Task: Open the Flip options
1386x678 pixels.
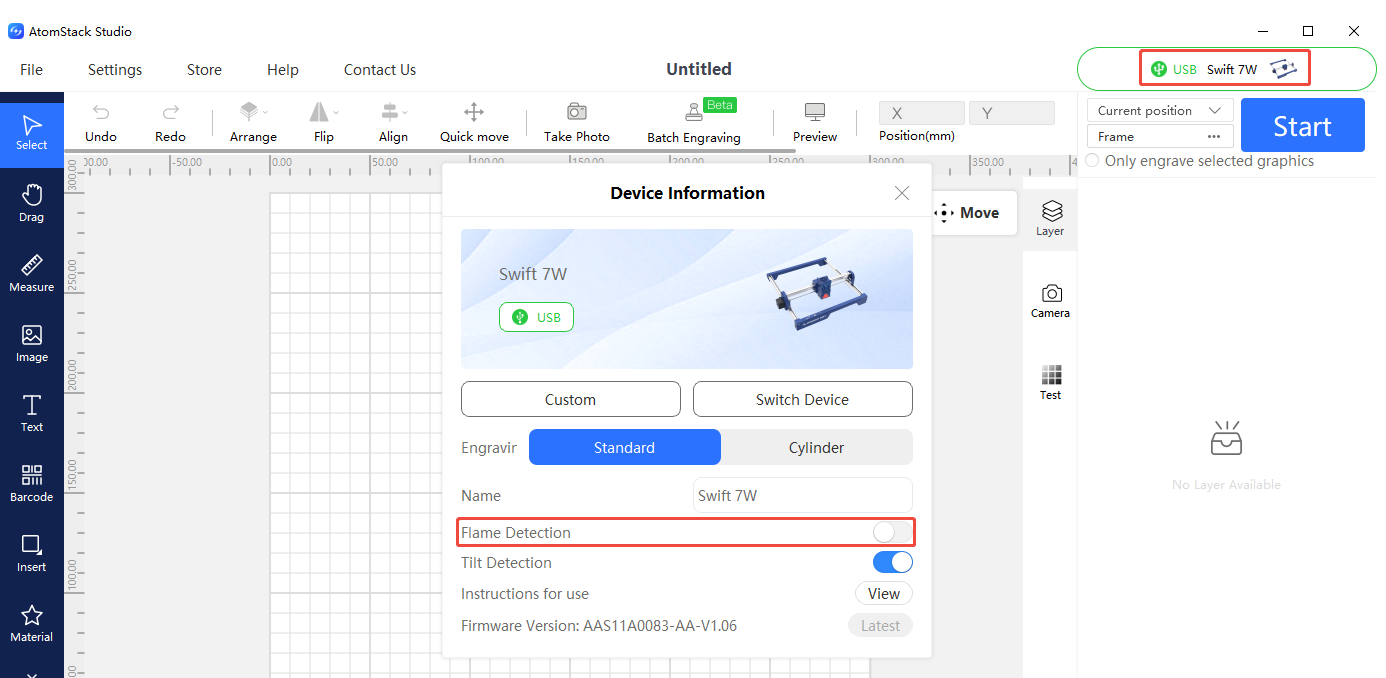Action: tap(323, 122)
